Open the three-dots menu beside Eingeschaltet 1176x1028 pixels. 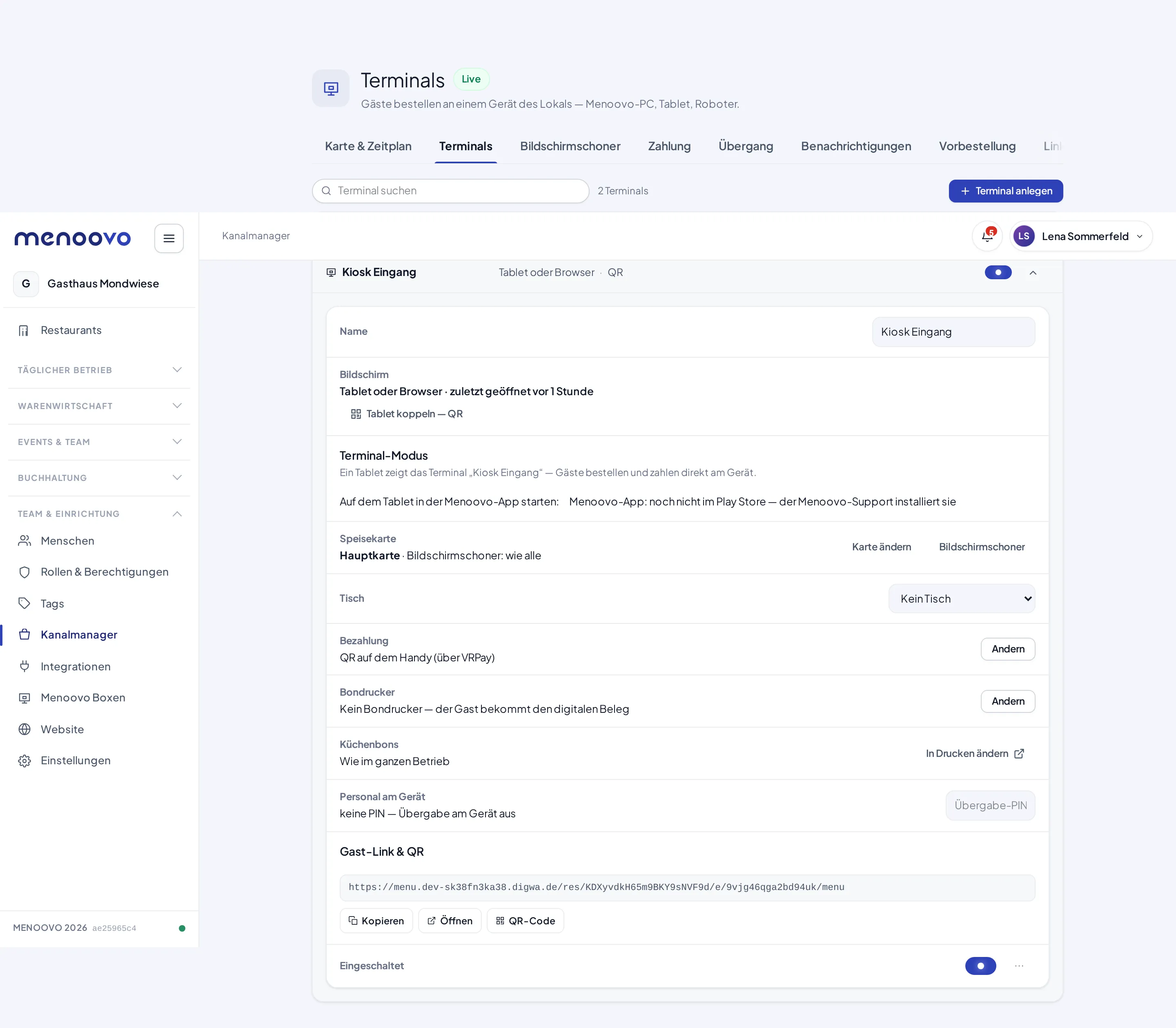1019,966
